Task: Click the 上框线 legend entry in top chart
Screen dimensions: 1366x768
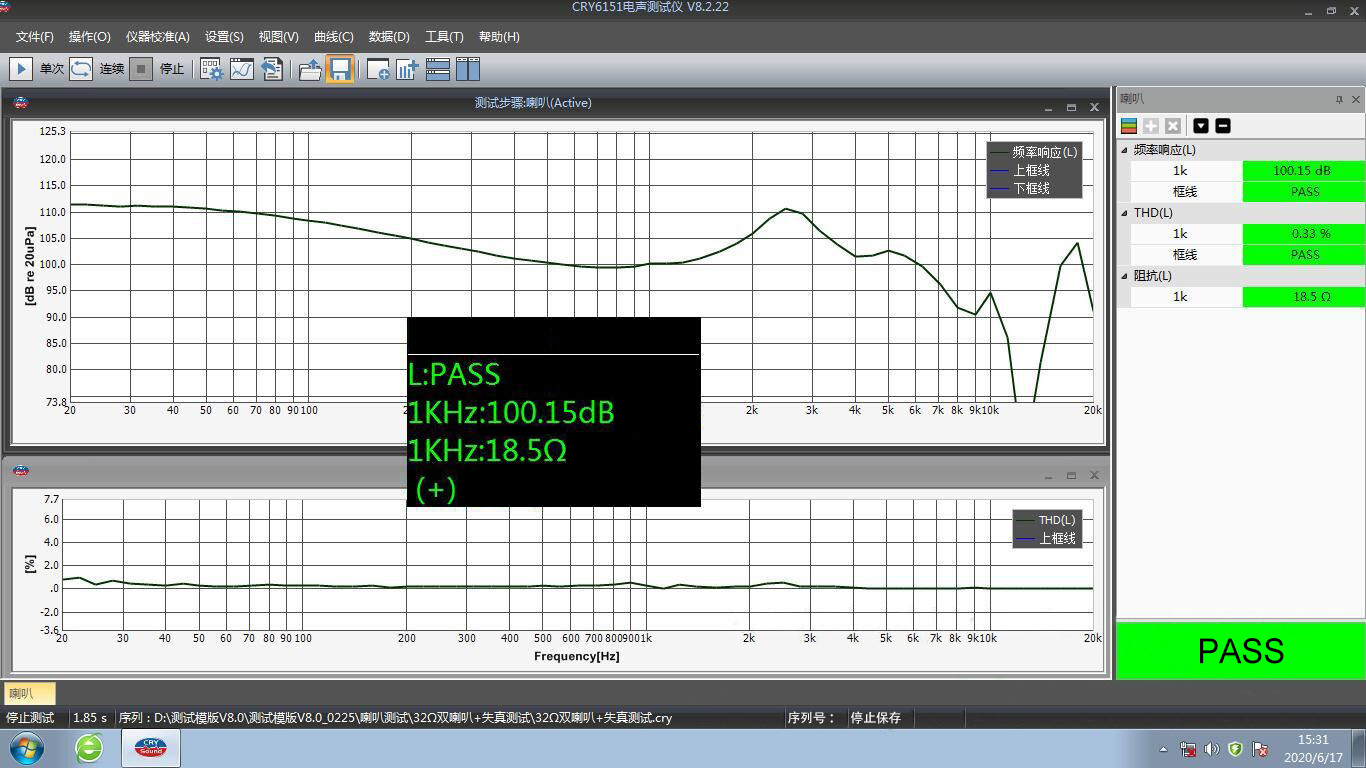Action: pyautogui.click(x=1020, y=170)
